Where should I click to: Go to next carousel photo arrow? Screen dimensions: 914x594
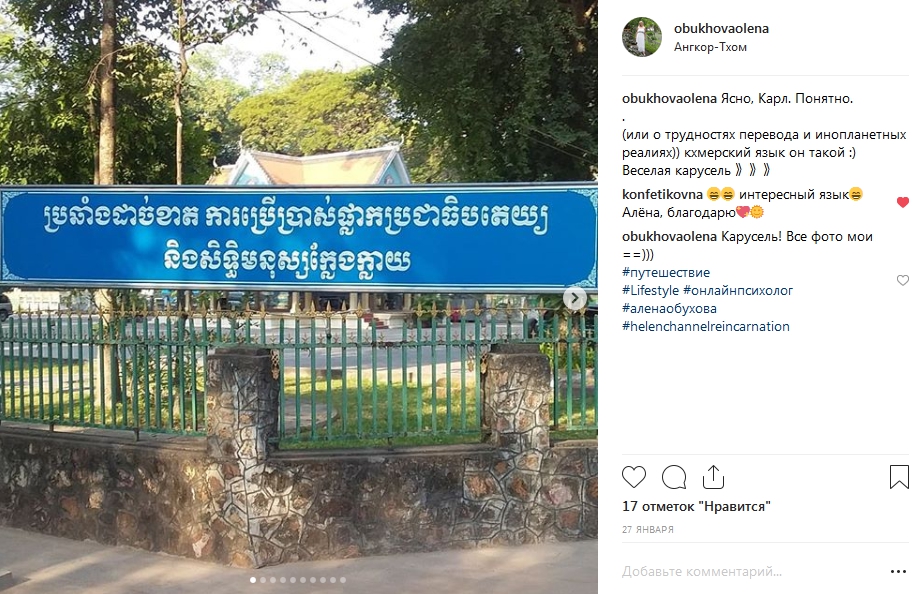pyautogui.click(x=575, y=299)
